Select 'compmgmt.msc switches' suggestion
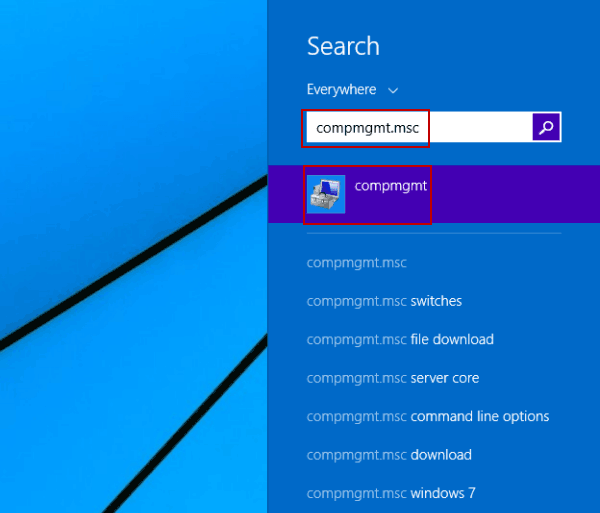This screenshot has height=513, width=600. pyautogui.click(x=384, y=301)
